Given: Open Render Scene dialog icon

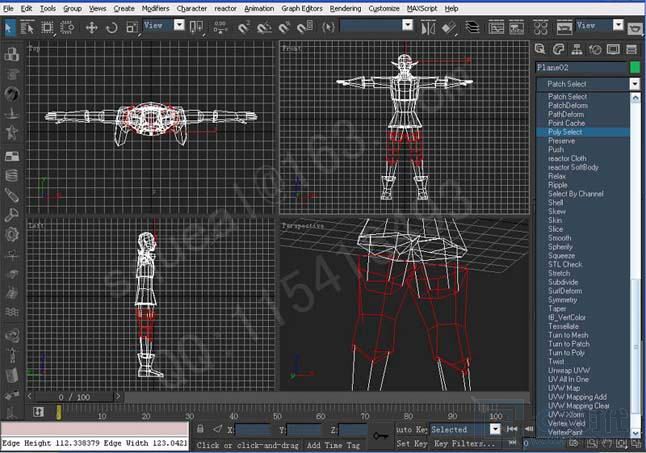Looking at the screenshot, I should coord(564,28).
